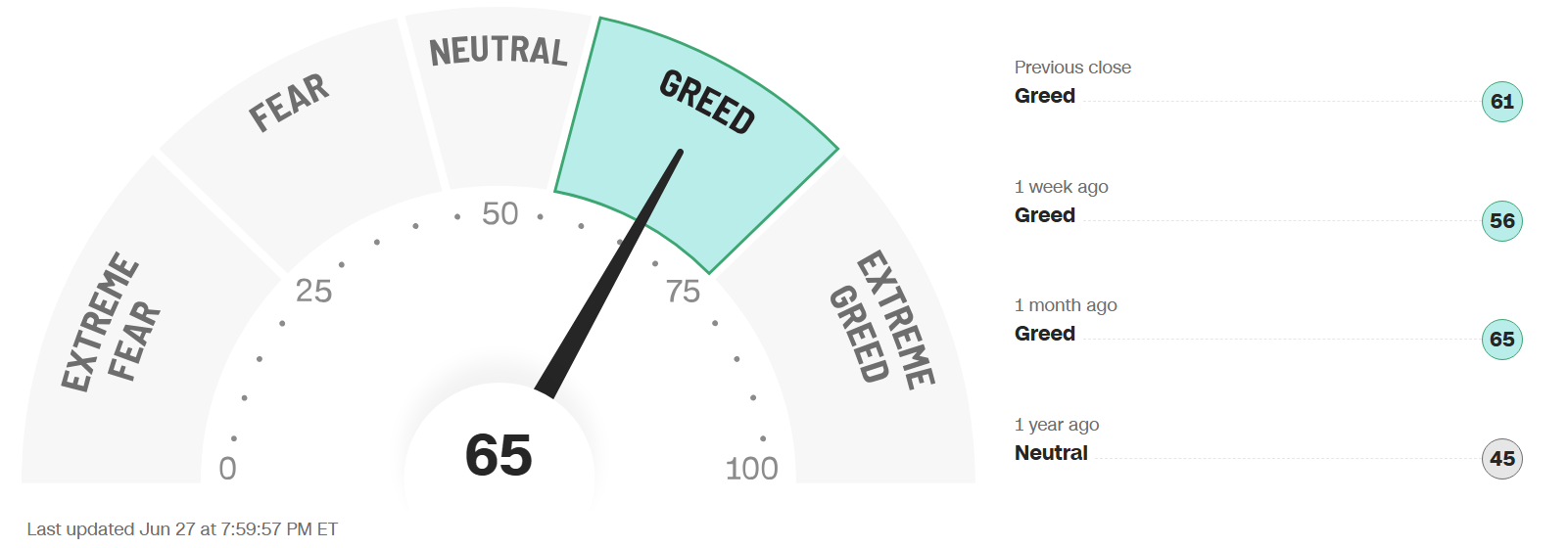Click the 1 month ago badge 65

(x=1501, y=340)
